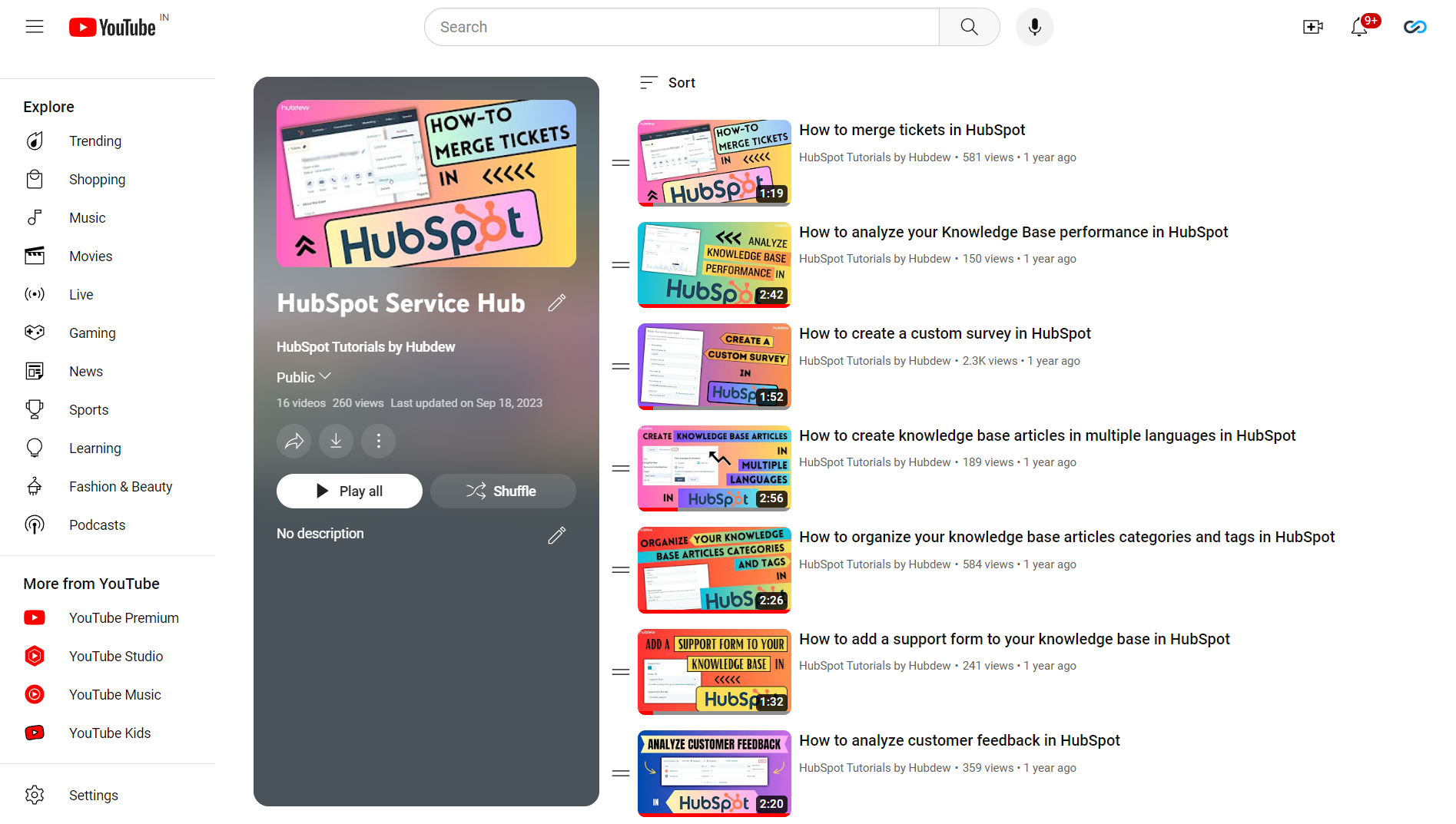Click the search magnifier button
Screen dimensions: 1456x824
969,27
